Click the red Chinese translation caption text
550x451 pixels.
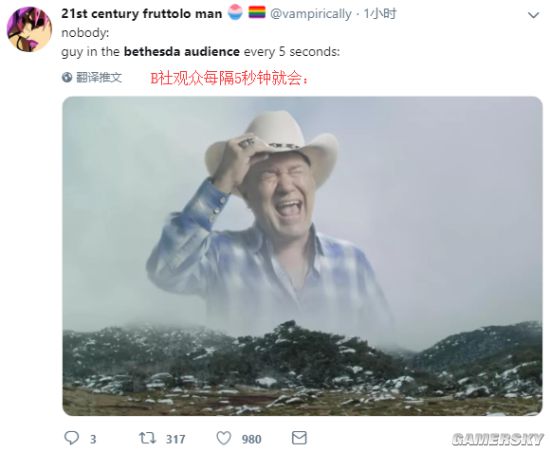coord(230,79)
